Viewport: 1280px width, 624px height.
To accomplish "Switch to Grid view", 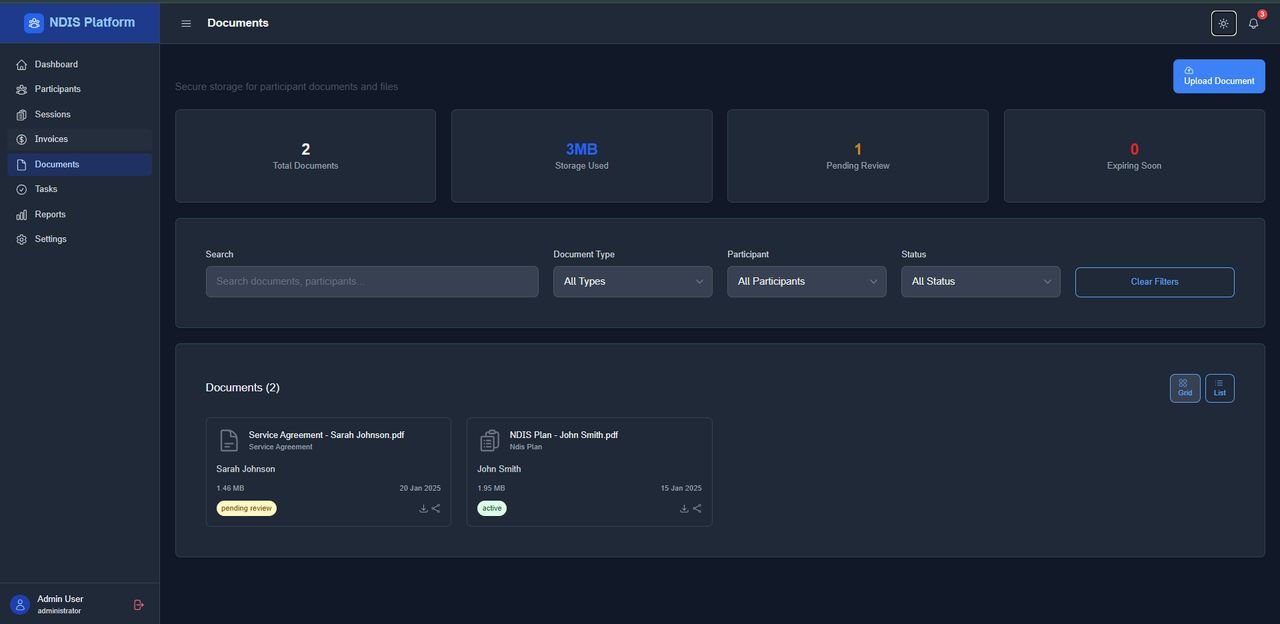I will 1185,388.
